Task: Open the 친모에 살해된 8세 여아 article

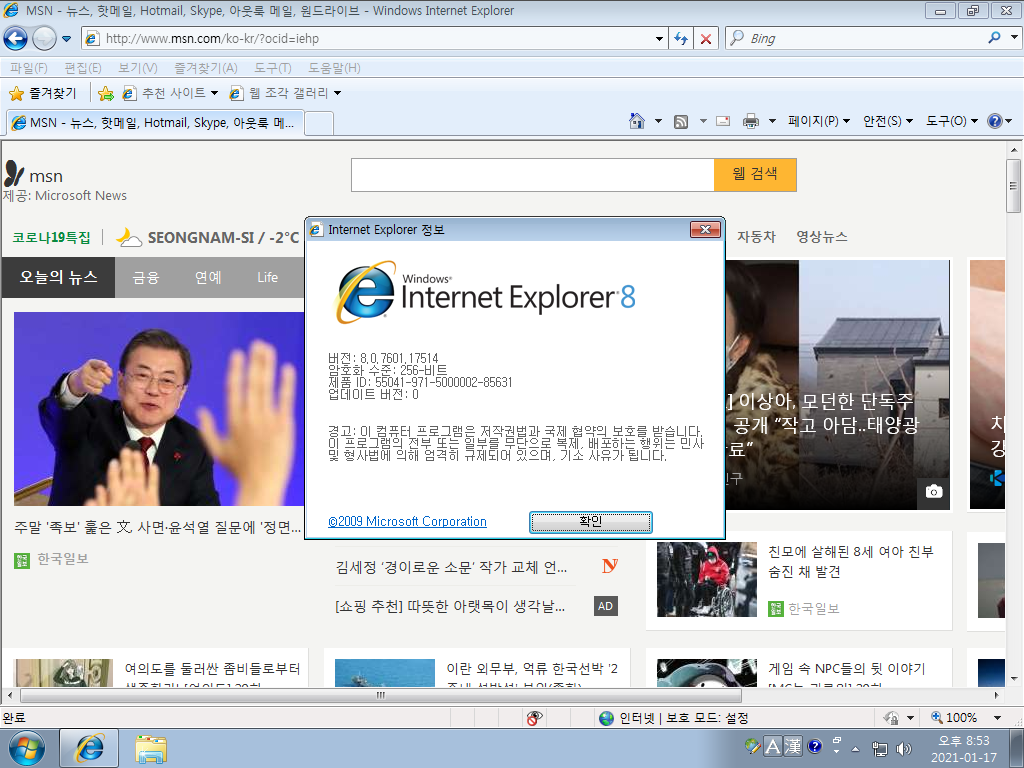Action: click(x=851, y=562)
